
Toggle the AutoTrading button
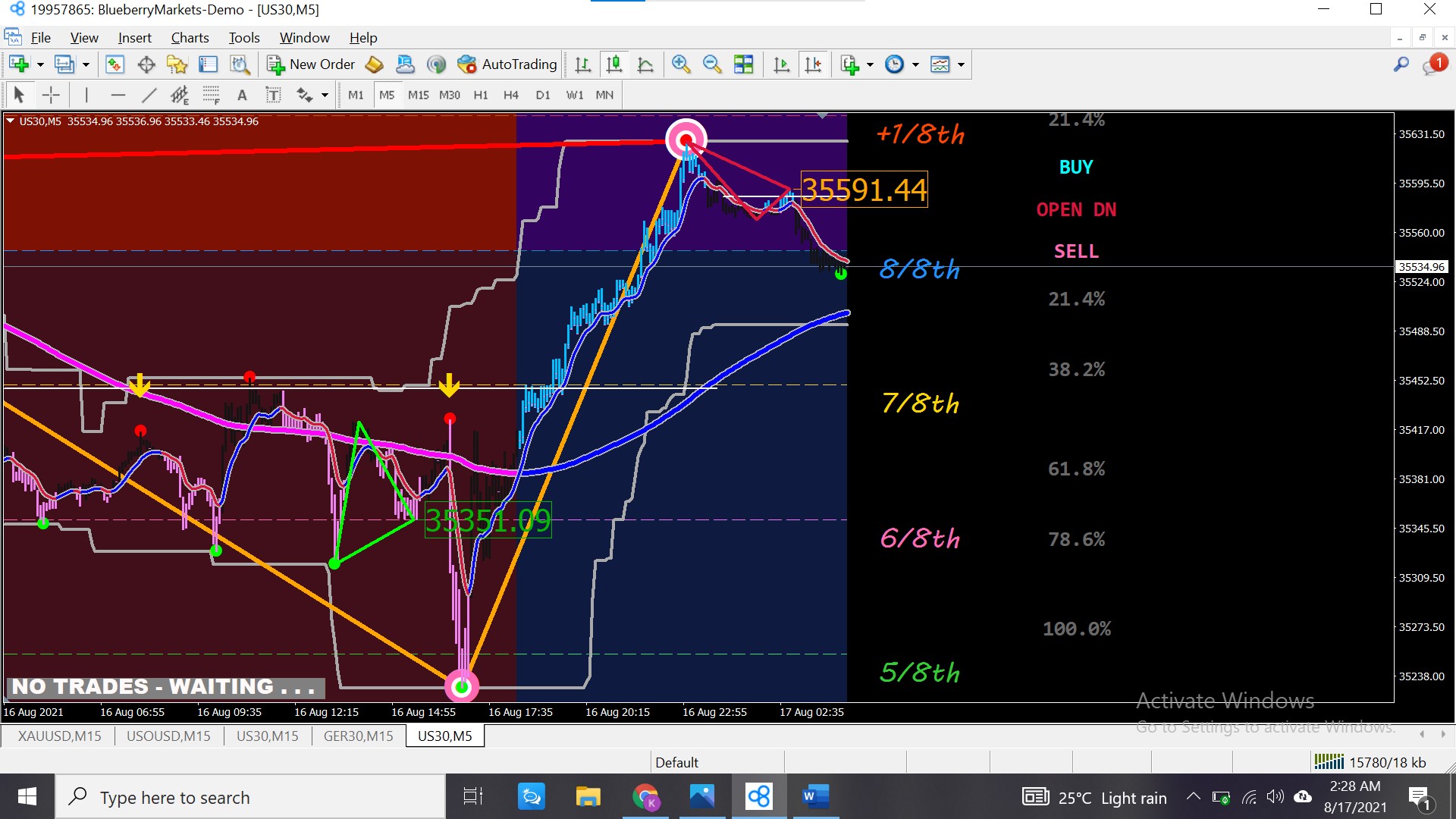pyautogui.click(x=507, y=64)
